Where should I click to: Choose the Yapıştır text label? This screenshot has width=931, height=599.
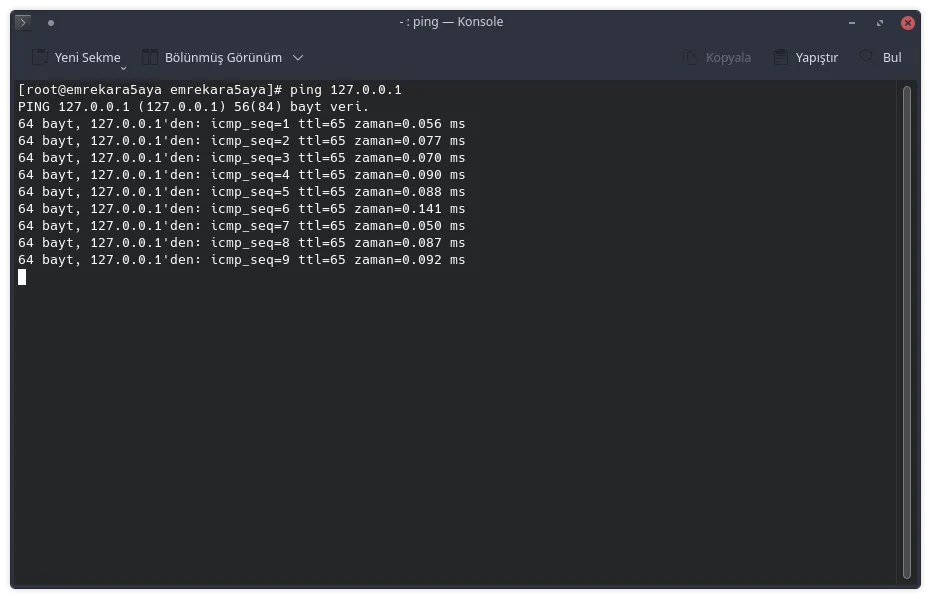tap(816, 58)
